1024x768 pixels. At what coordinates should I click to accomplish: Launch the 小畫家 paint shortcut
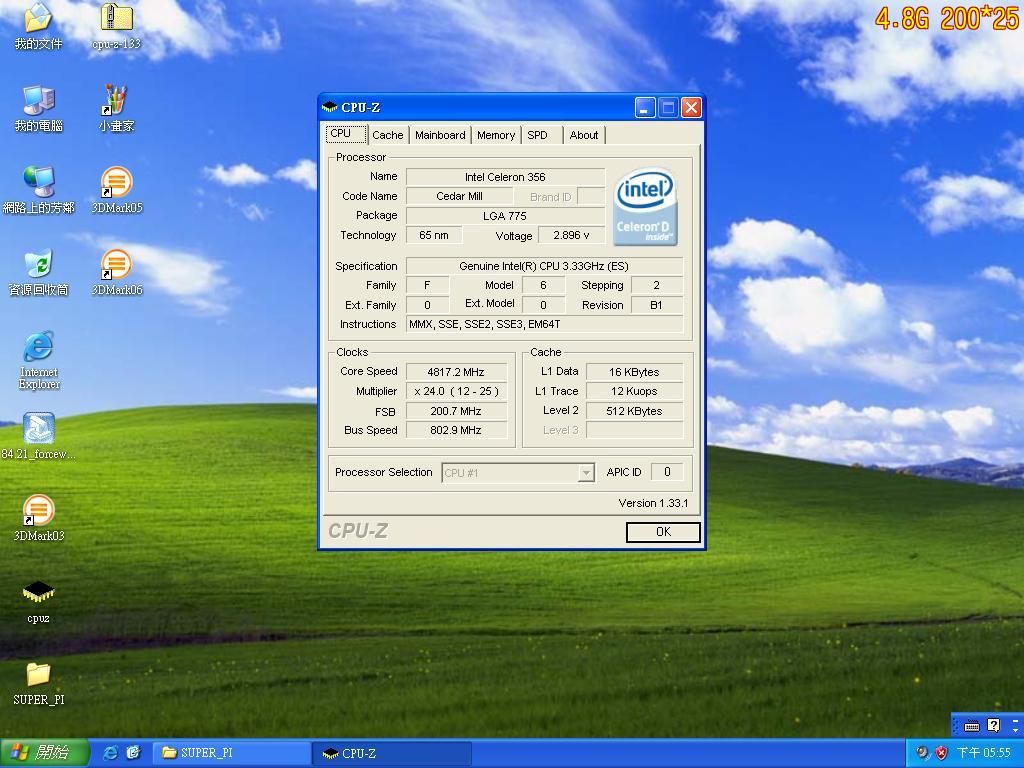tap(117, 101)
